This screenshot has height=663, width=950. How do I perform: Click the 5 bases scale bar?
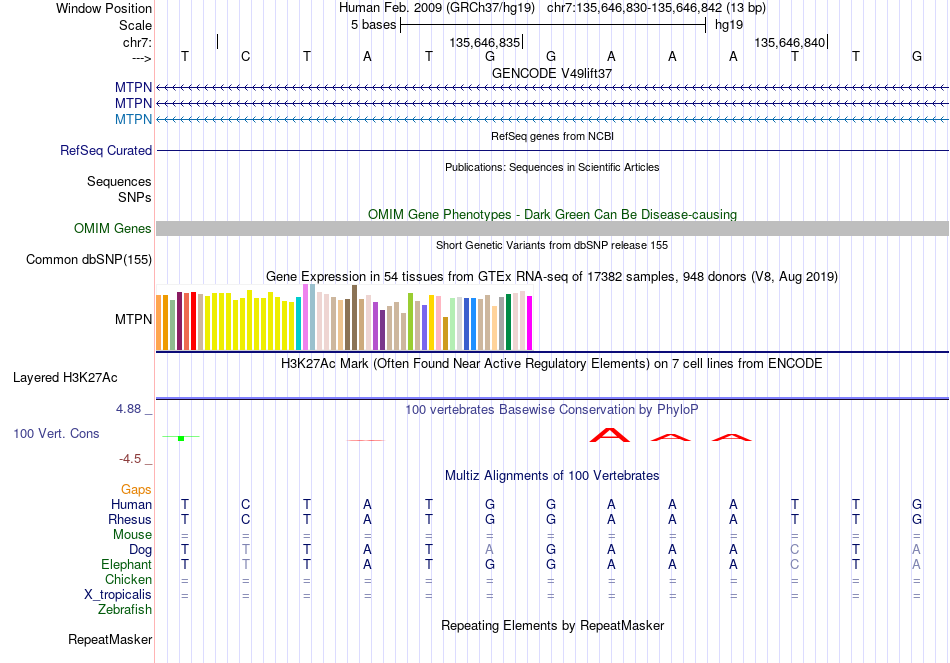tap(553, 25)
